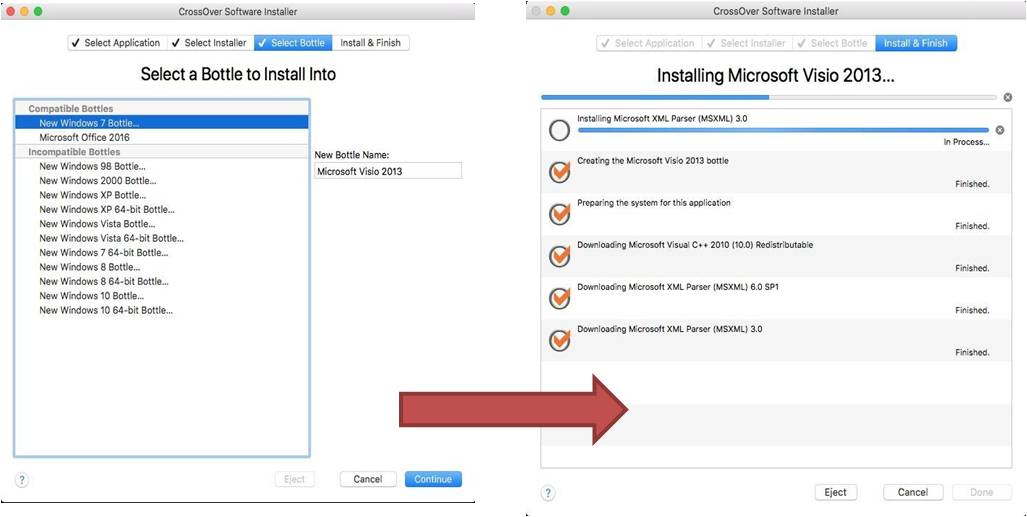This screenshot has height=517, width=1027.
Task: Click Continue to proceed with bottle
Action: (433, 479)
